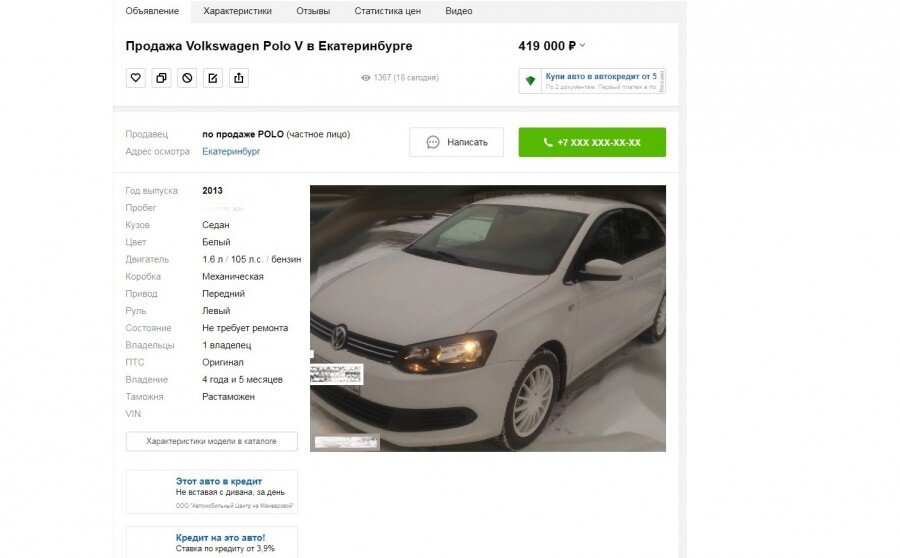Open Характеристики модели в каталоге button

[x=212, y=441]
